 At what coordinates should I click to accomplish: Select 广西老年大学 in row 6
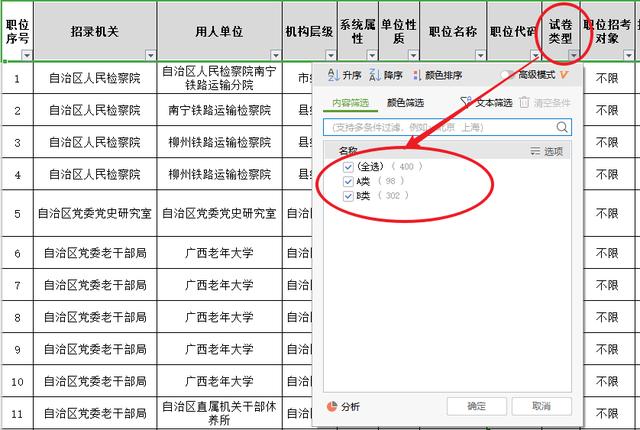(220, 253)
